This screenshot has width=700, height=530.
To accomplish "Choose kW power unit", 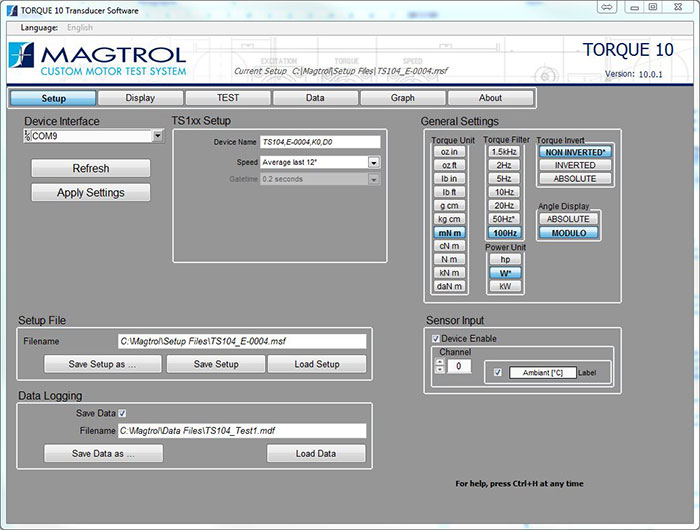I will tap(505, 286).
